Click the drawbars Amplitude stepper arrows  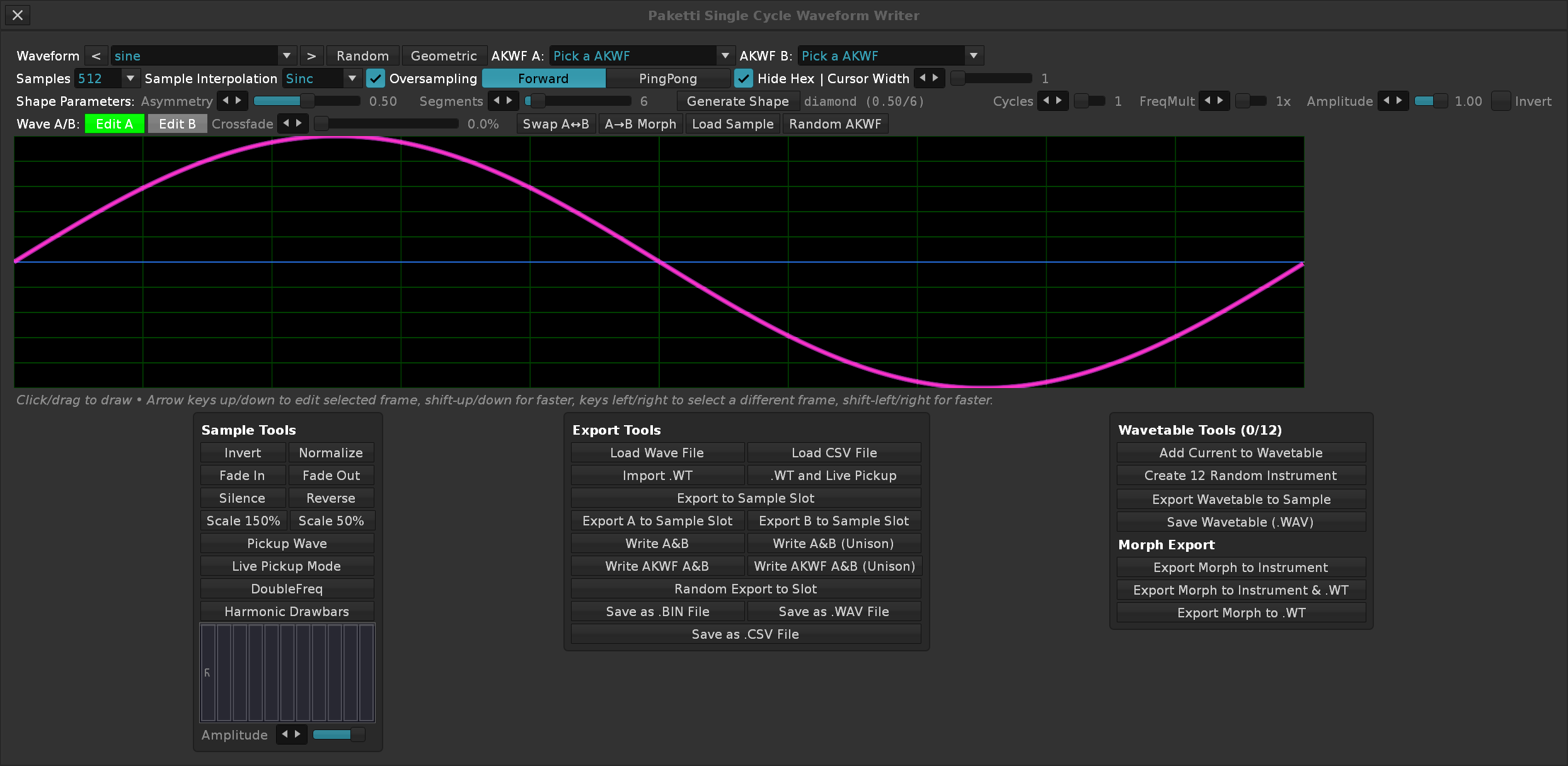click(291, 735)
